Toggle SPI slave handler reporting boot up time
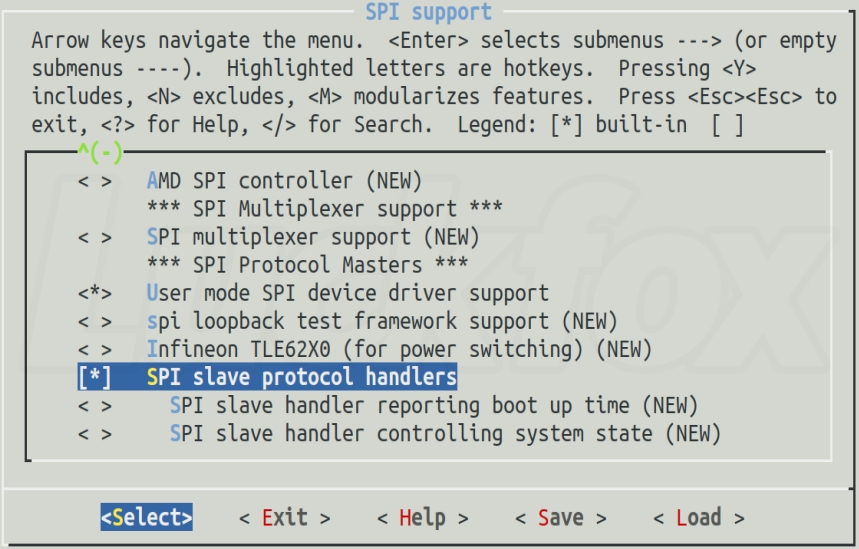Screen dimensions: 859x549 (95, 406)
